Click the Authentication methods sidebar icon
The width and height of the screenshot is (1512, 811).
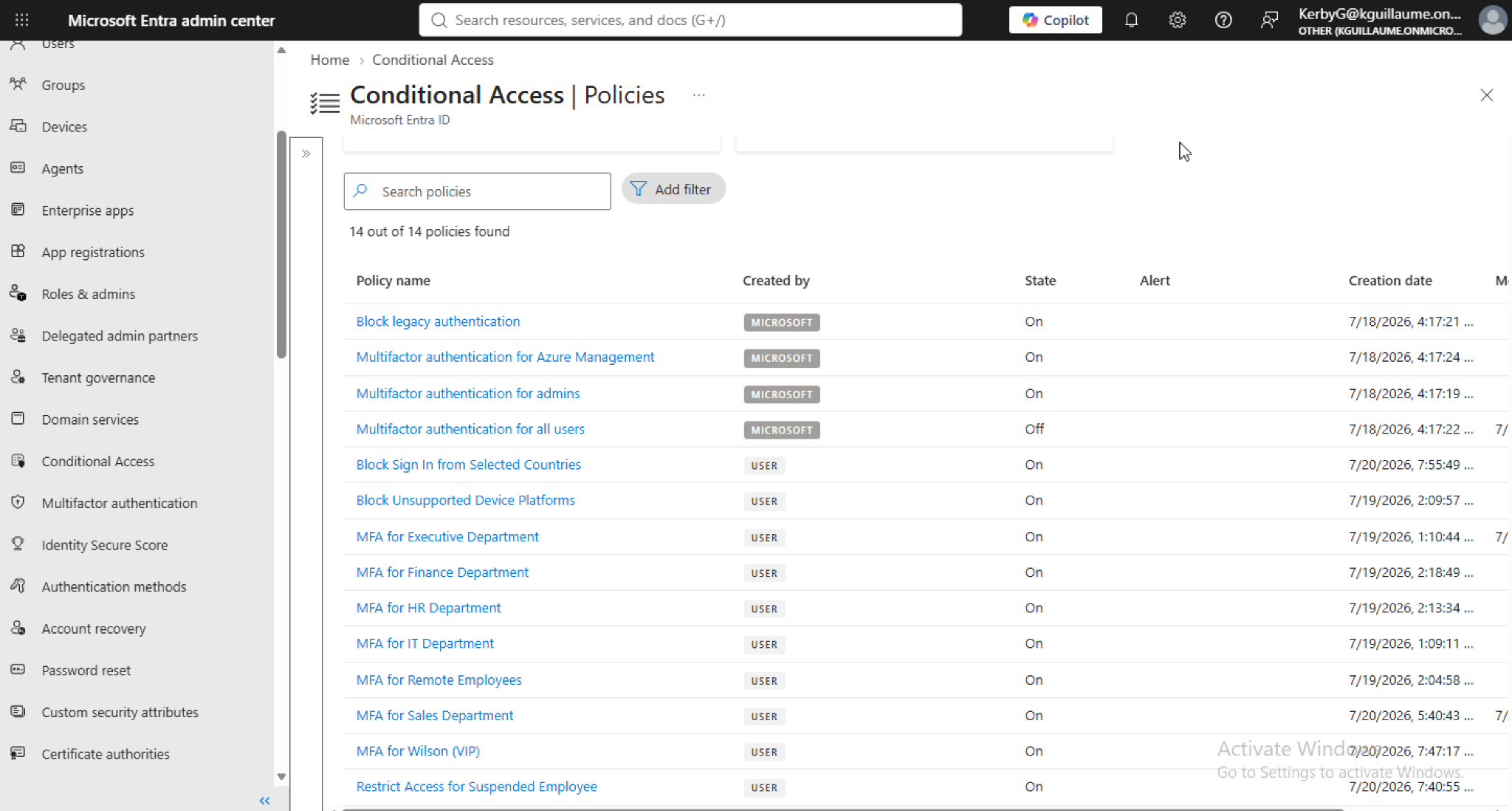18,586
